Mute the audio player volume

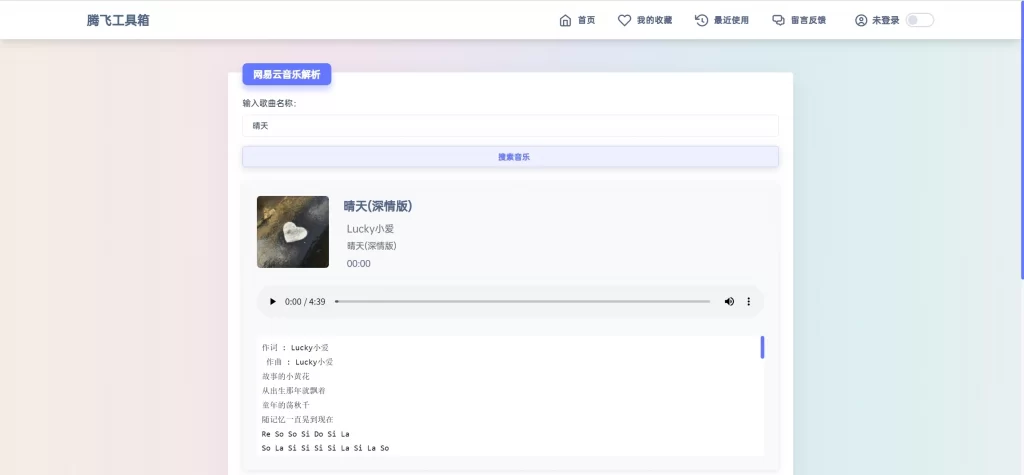[x=729, y=301]
